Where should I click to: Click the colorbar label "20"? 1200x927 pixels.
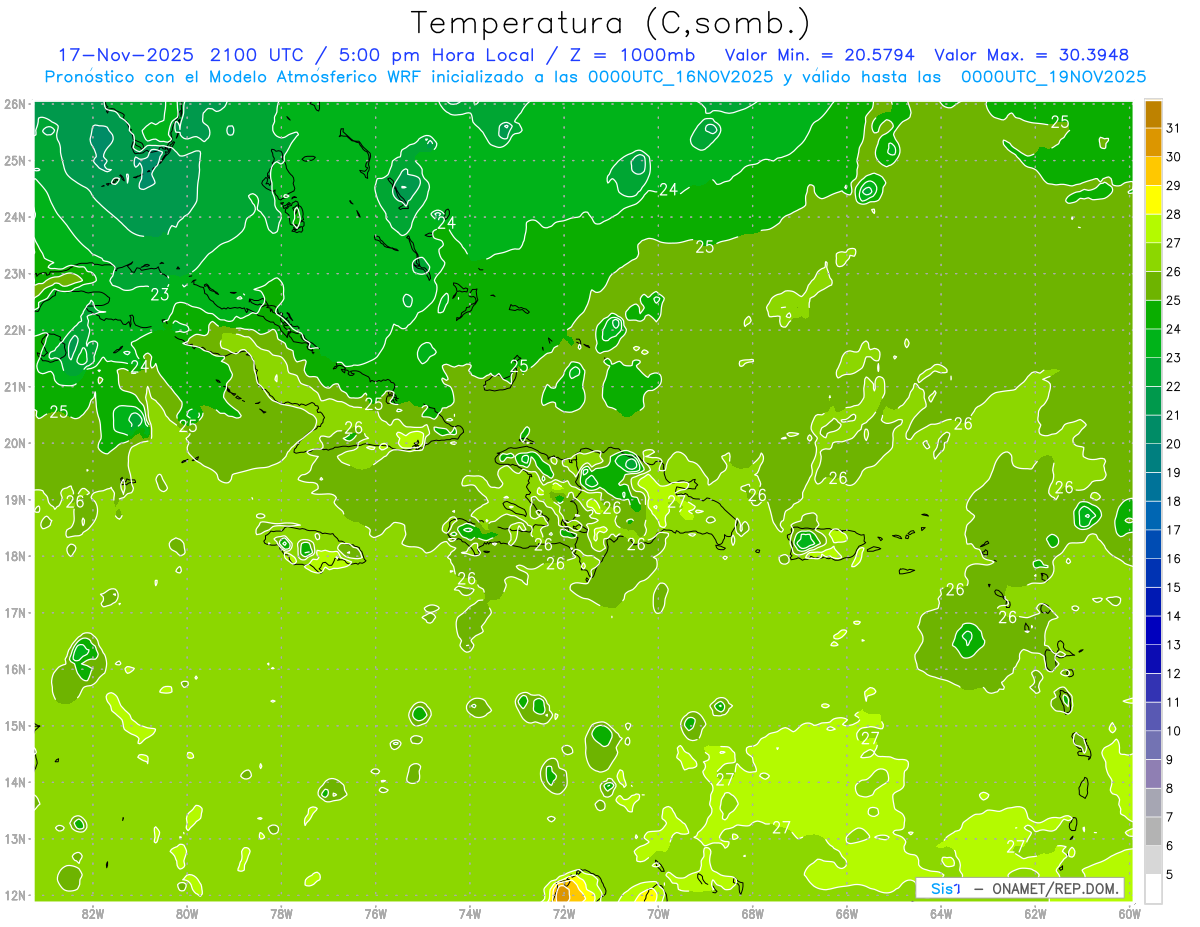tap(1173, 444)
